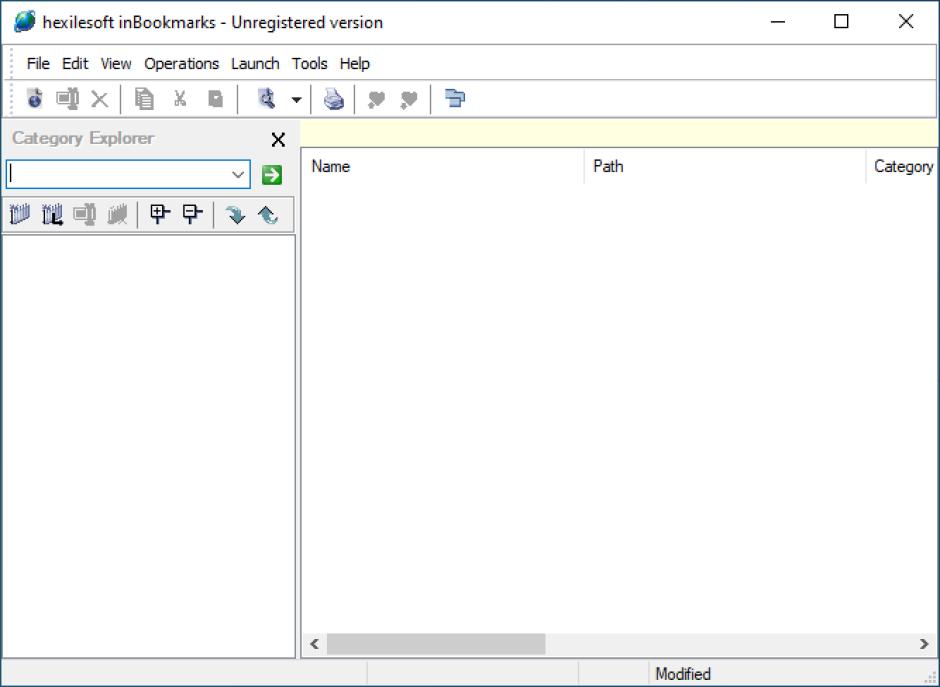
Task: Open the View menu
Action: 116,64
